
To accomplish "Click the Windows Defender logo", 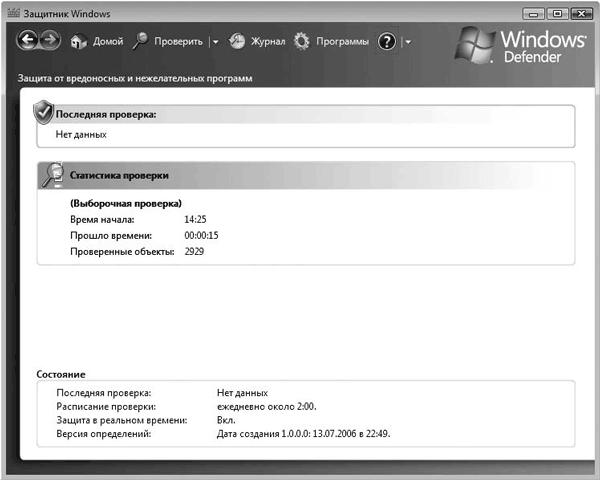I will 521,45.
